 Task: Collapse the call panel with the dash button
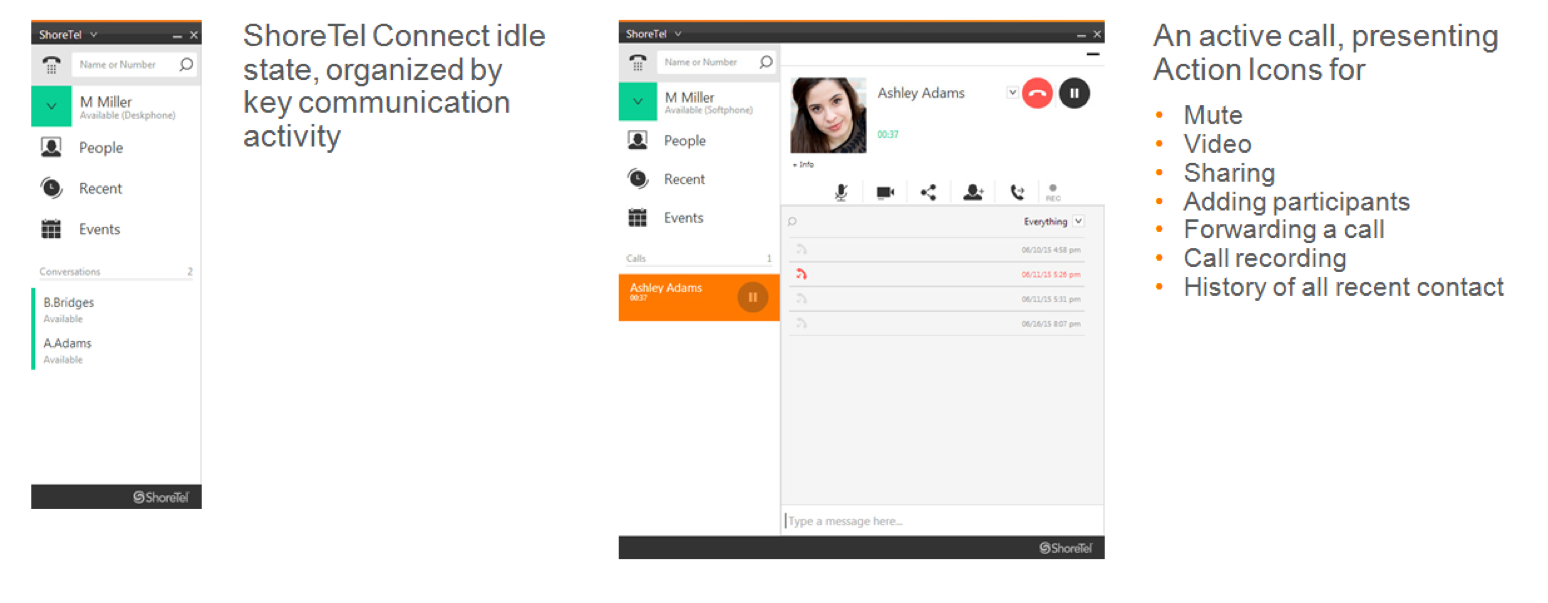[1093, 54]
